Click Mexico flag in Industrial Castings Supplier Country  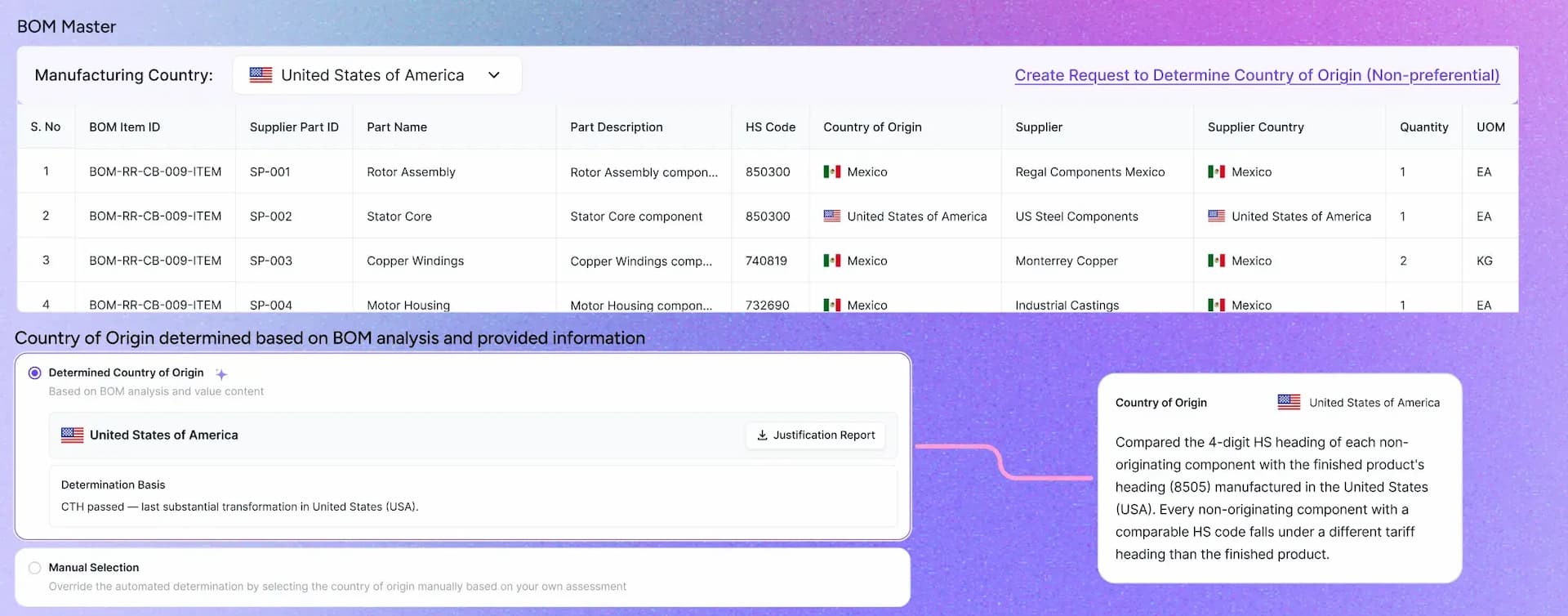[x=1216, y=305]
